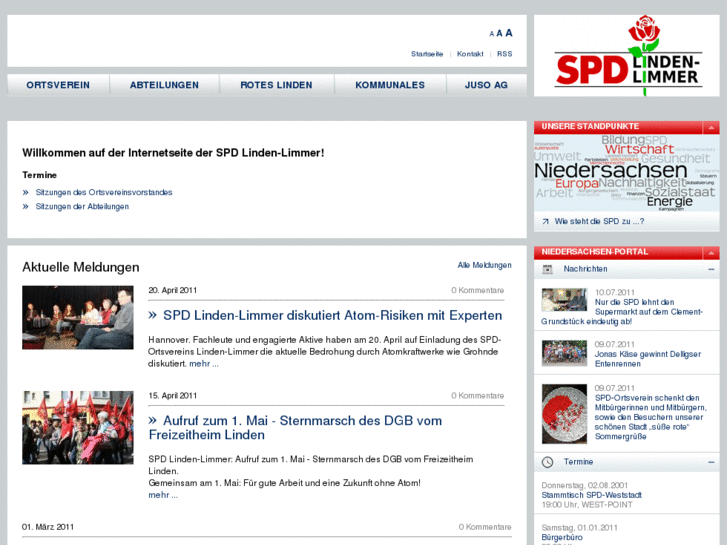727x545 pixels.
Task: Open Sitzungen der Abteilungen
Action: click(x=82, y=207)
